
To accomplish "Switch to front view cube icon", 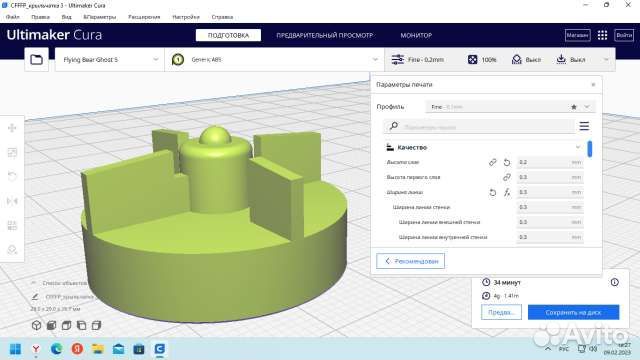I will coord(51,325).
